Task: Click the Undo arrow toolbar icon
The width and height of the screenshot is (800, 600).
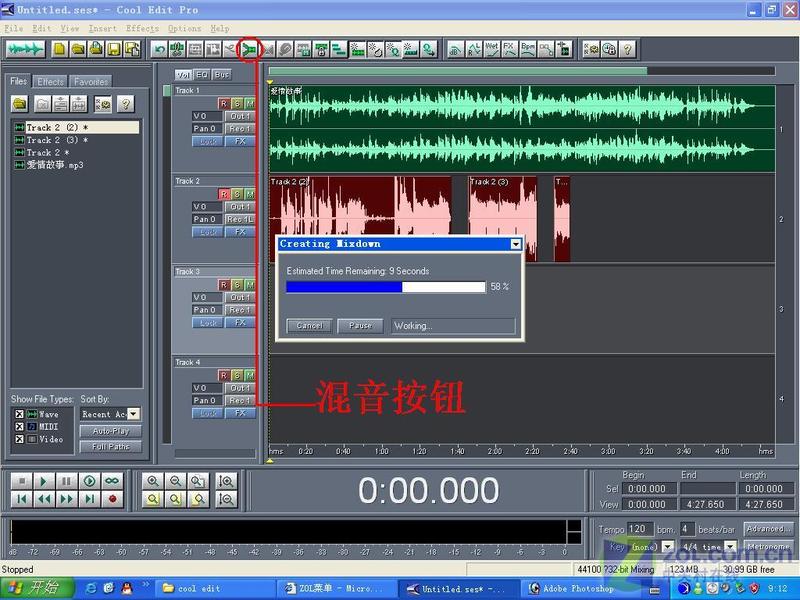Action: 160,49
